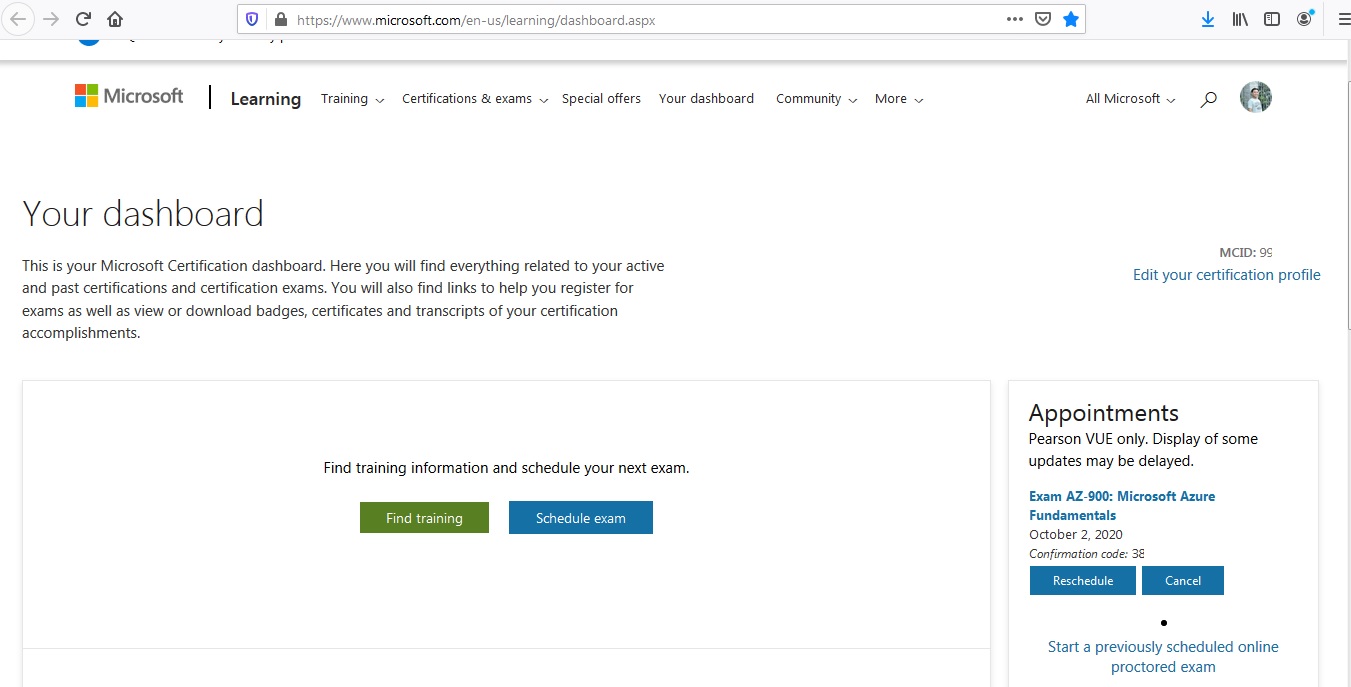Open Edit your certification profile link

pyautogui.click(x=1226, y=274)
